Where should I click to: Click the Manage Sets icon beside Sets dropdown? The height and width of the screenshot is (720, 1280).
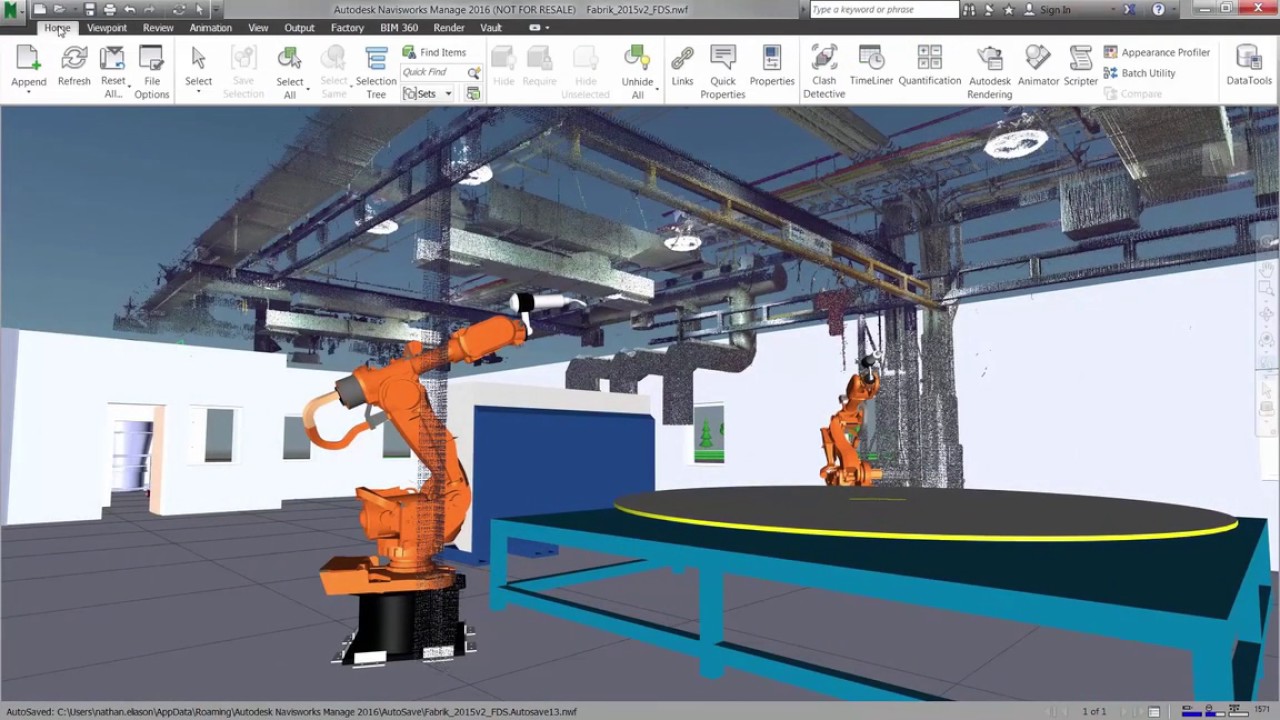473,94
